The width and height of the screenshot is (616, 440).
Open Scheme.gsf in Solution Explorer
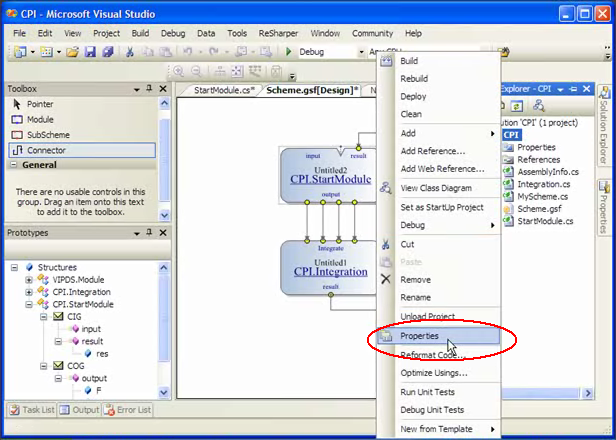pyautogui.click(x=538, y=209)
